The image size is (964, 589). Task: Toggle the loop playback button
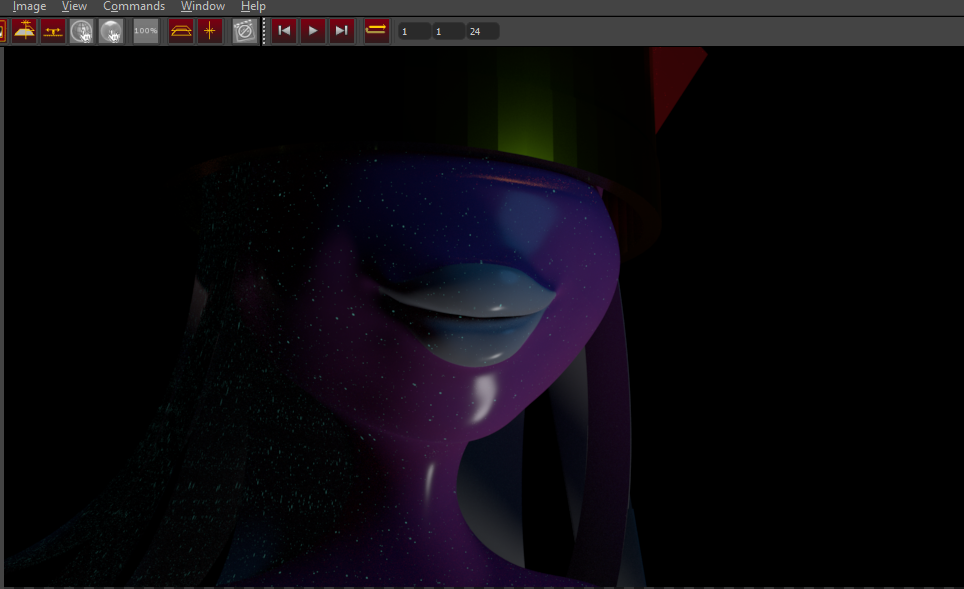tap(376, 31)
